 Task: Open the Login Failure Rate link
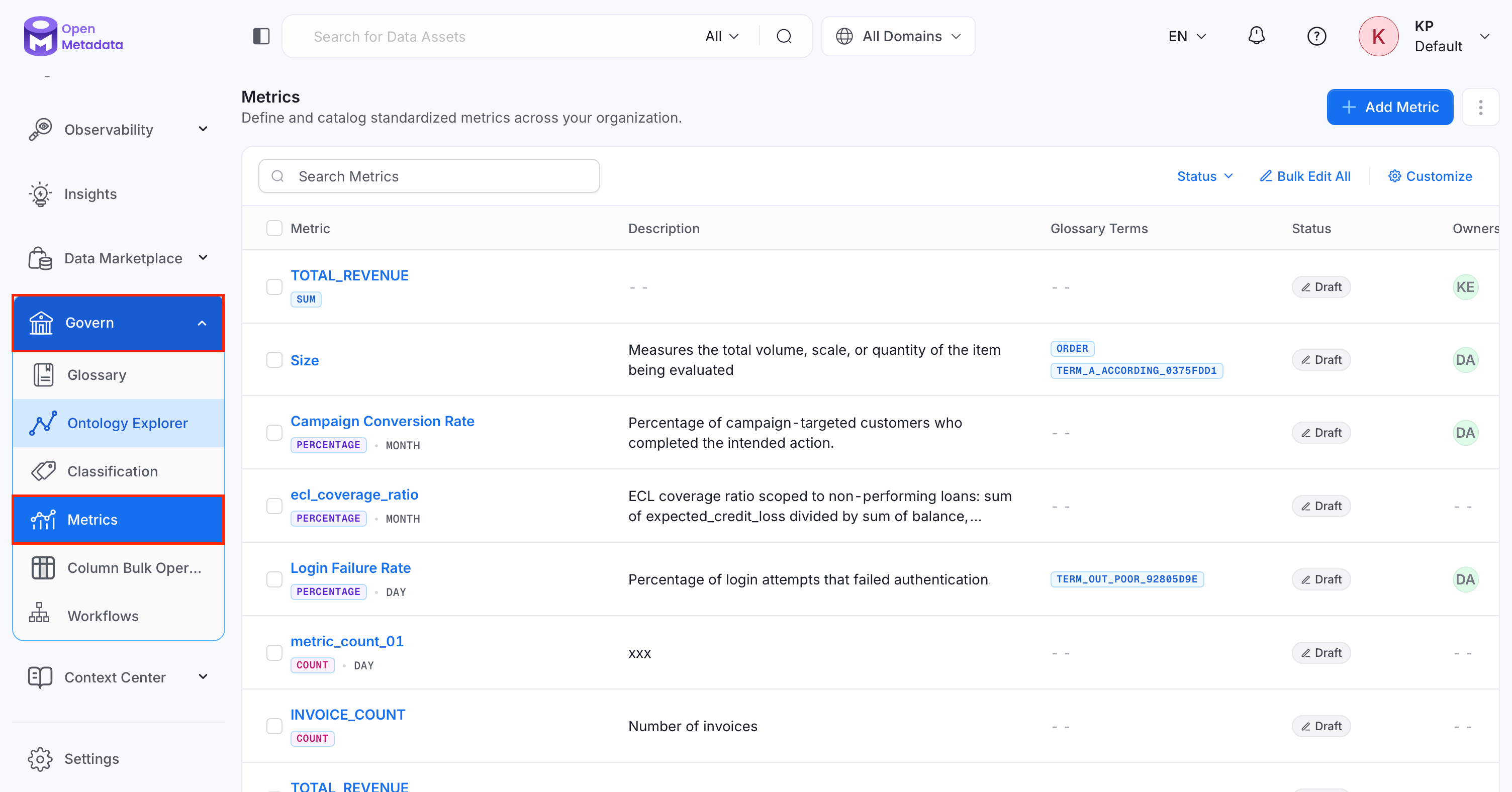350,568
